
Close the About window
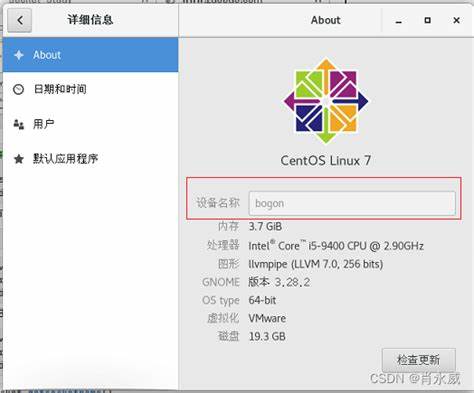pyautogui.click(x=456, y=21)
